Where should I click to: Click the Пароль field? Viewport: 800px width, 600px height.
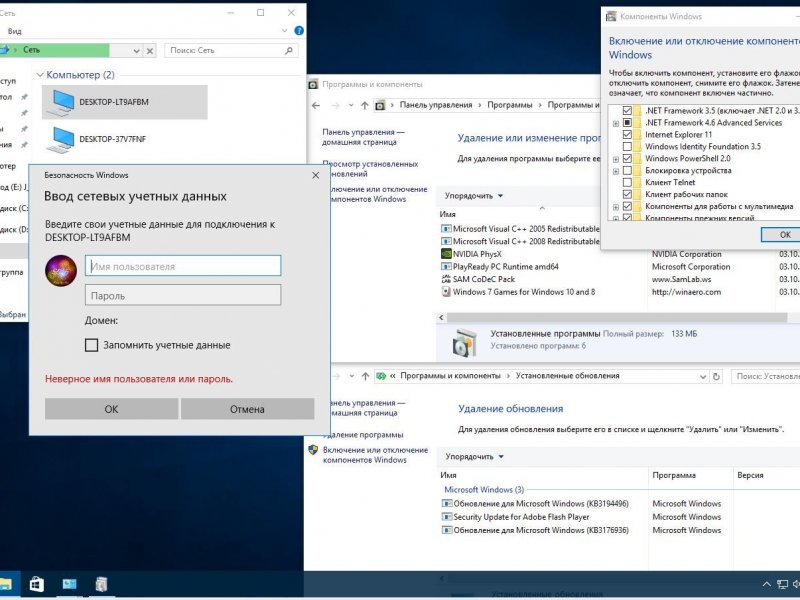183,295
